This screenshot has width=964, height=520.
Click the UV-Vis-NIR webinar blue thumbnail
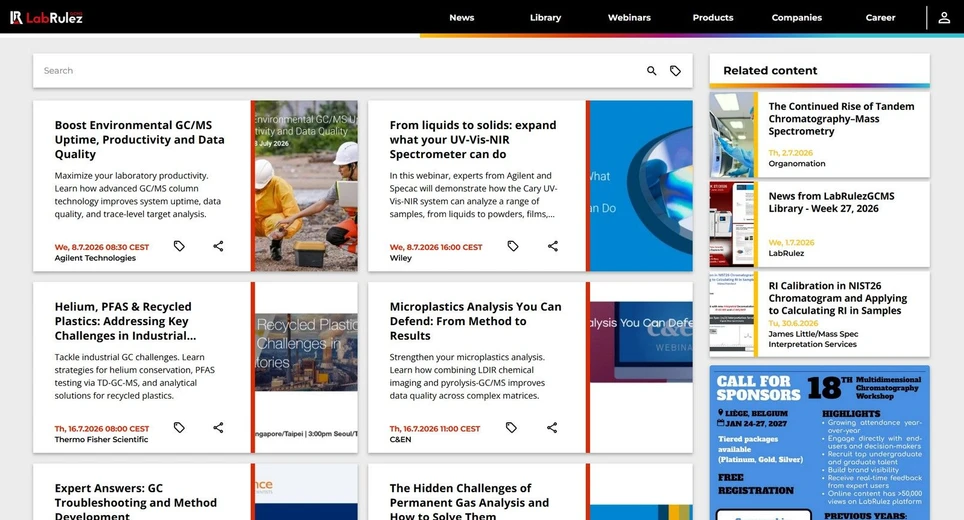click(x=641, y=186)
